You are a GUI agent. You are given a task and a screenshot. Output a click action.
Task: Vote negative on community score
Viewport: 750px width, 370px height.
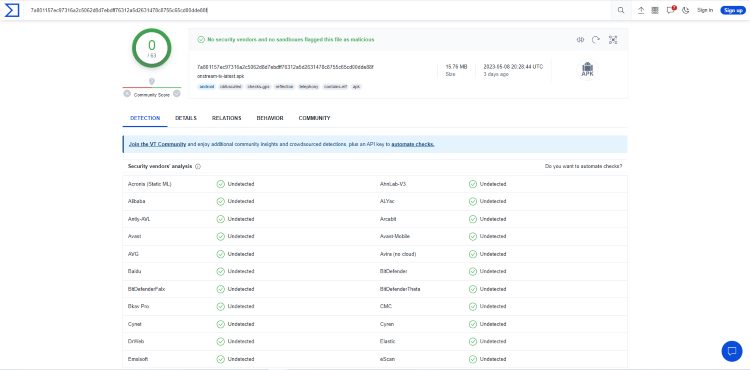tap(127, 94)
